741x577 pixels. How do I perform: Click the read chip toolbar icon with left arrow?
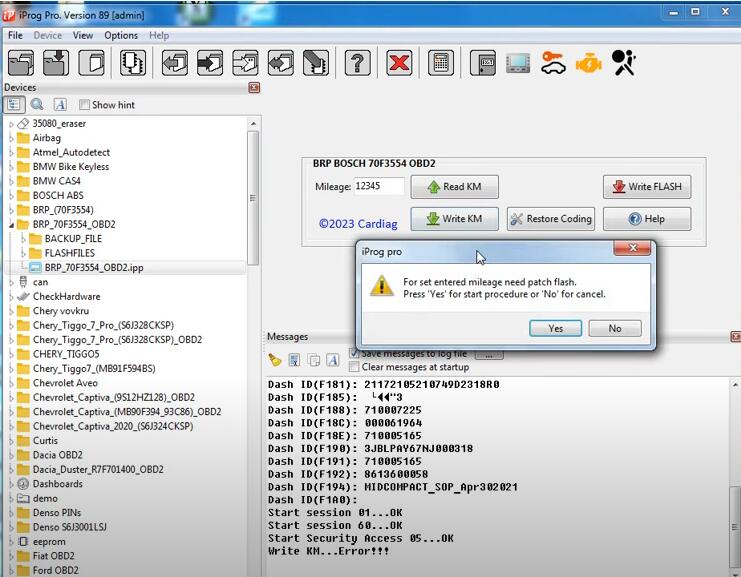tap(175, 62)
